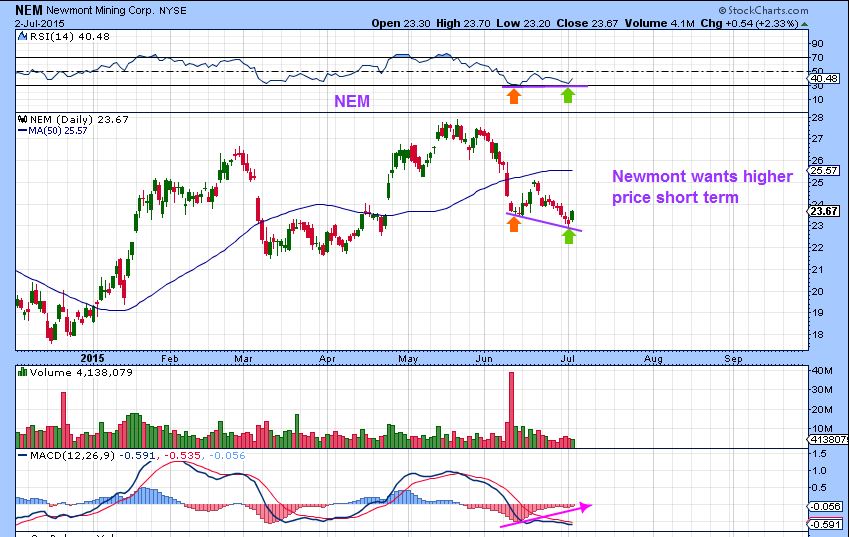Click the MA(50) line legend marker

(22, 130)
